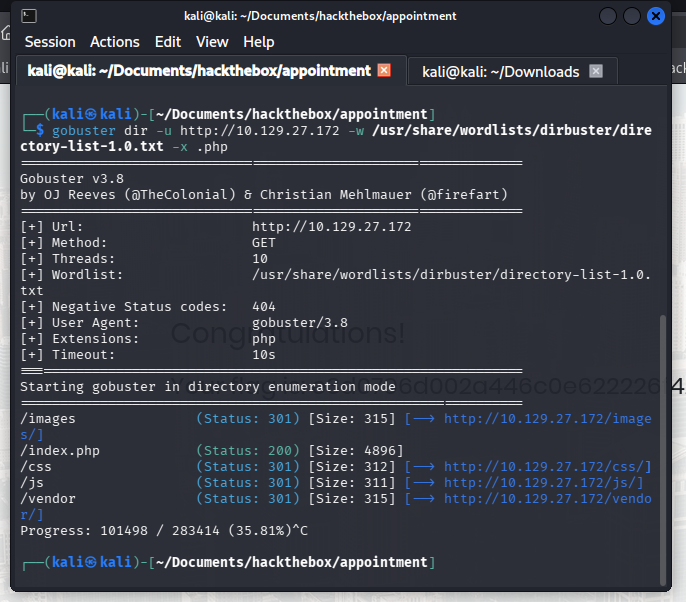Image resolution: width=686 pixels, height=602 pixels.
Task: Click the Extensions: php line
Action: point(148,339)
